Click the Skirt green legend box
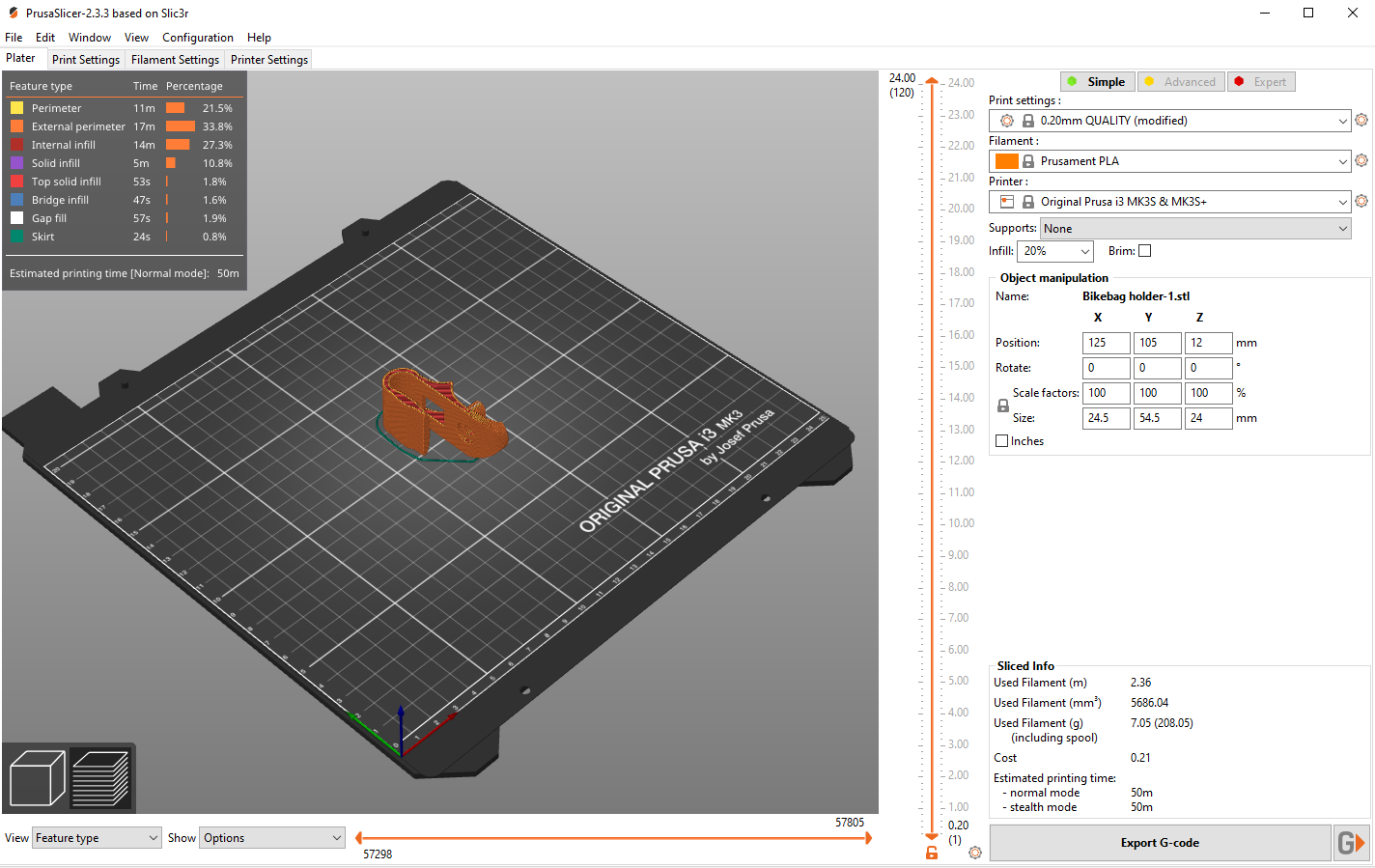 click(x=16, y=237)
